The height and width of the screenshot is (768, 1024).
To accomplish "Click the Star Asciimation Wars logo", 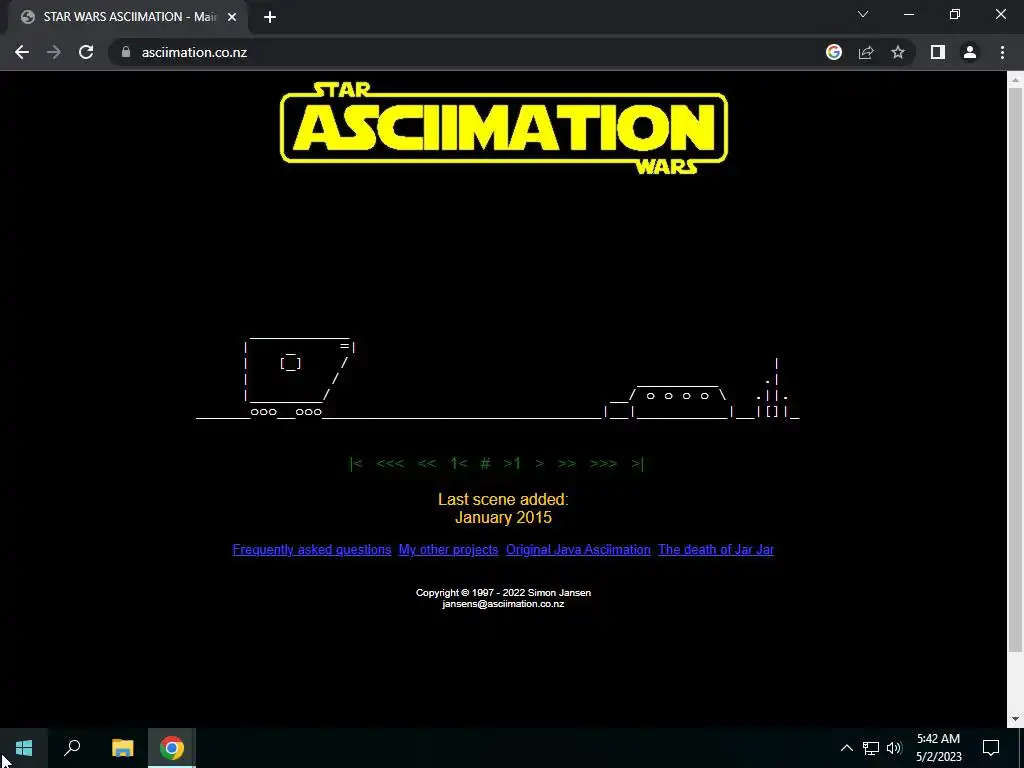I will pyautogui.click(x=504, y=128).
